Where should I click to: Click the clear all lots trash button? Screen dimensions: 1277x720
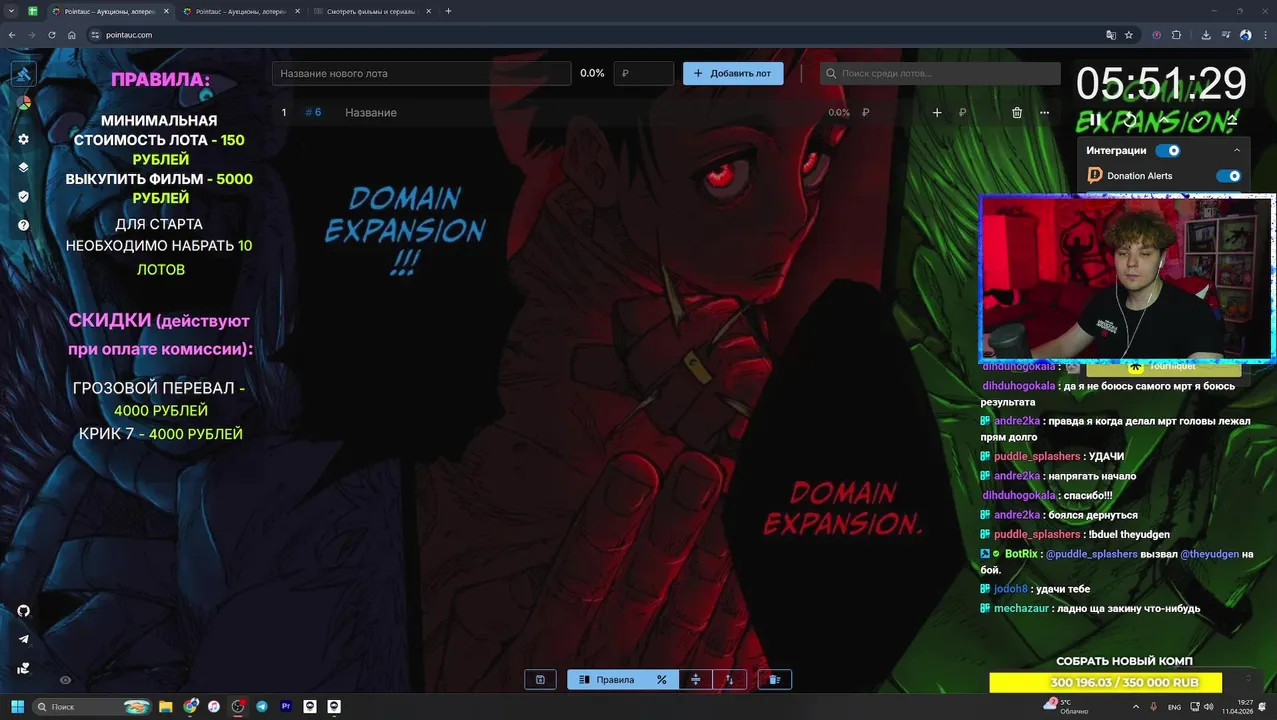coord(774,680)
